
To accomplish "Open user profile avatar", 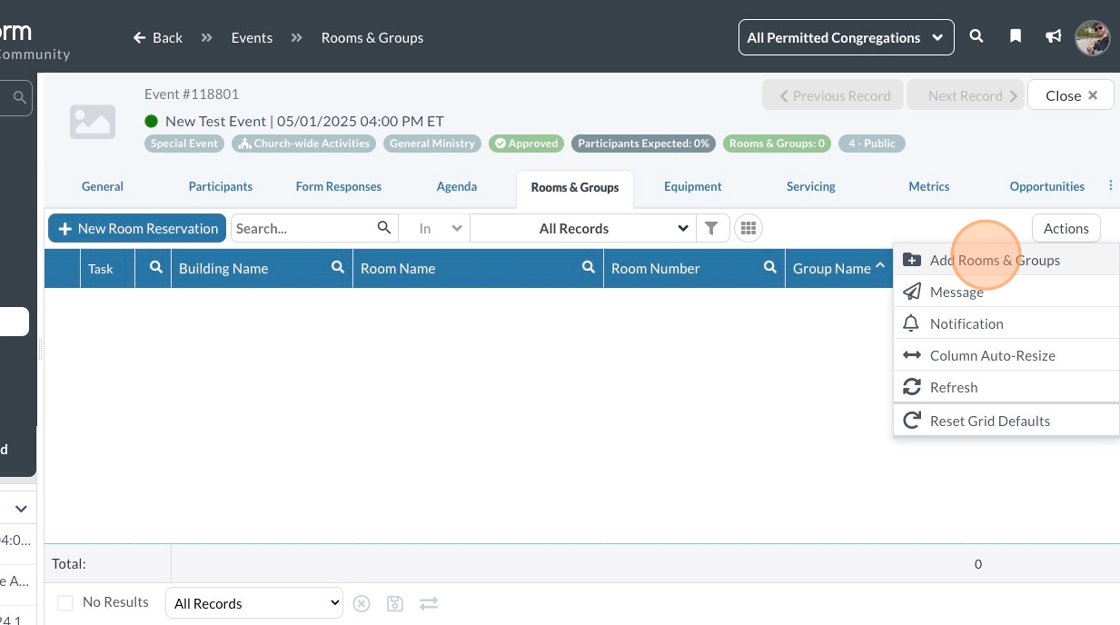I will pos(1093,38).
